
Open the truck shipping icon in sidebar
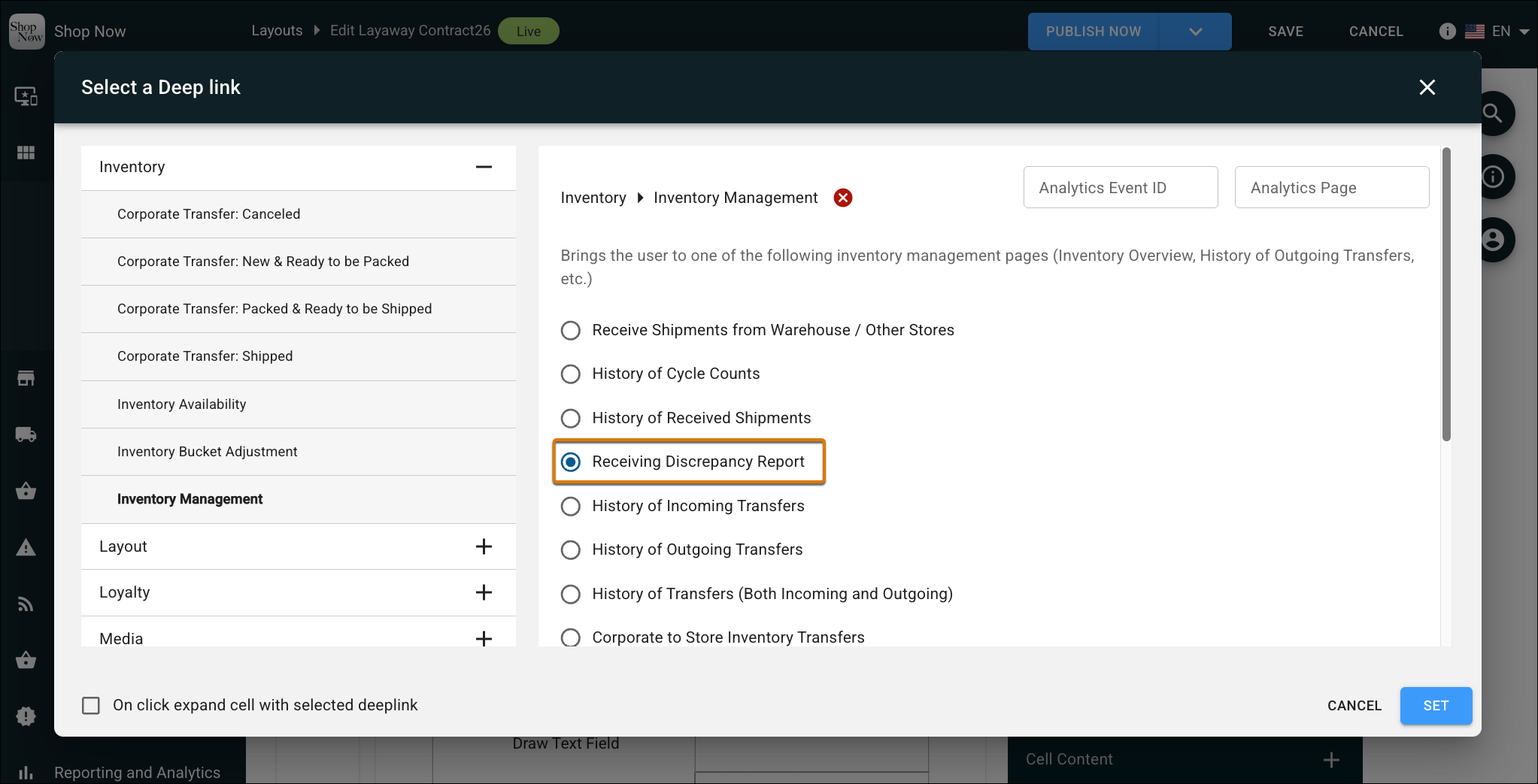pyautogui.click(x=26, y=434)
